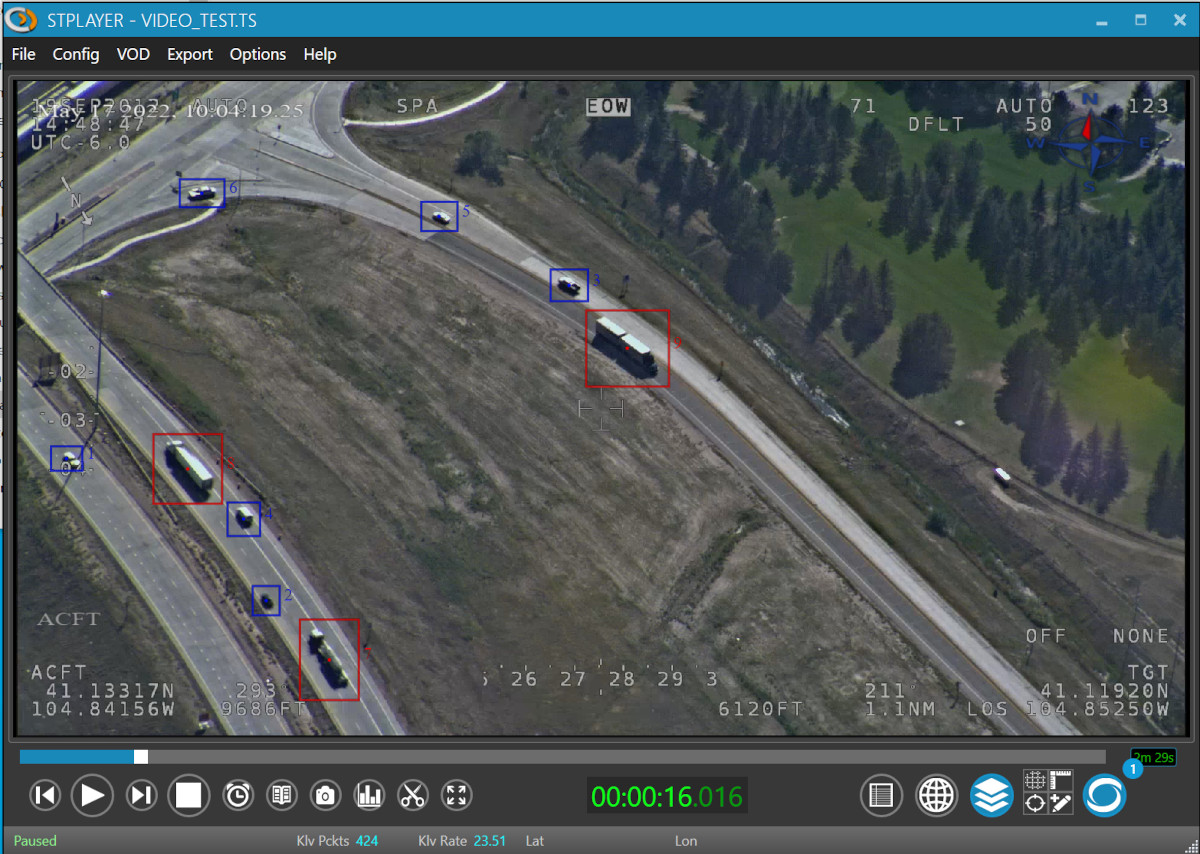Click the blue swirl notification icon
1200x854 pixels.
[1104, 796]
